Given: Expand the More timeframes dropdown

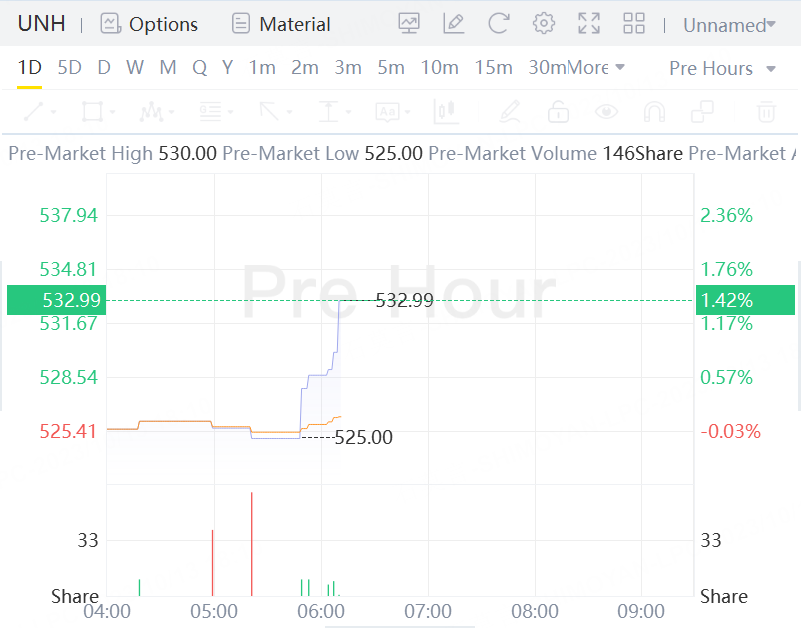Looking at the screenshot, I should 598,68.
